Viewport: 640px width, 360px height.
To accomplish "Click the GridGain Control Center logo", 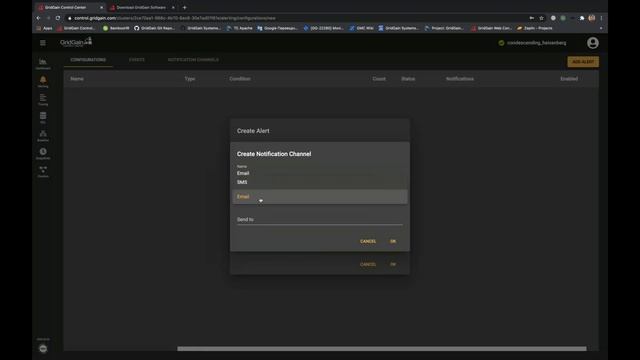I will [76, 42].
